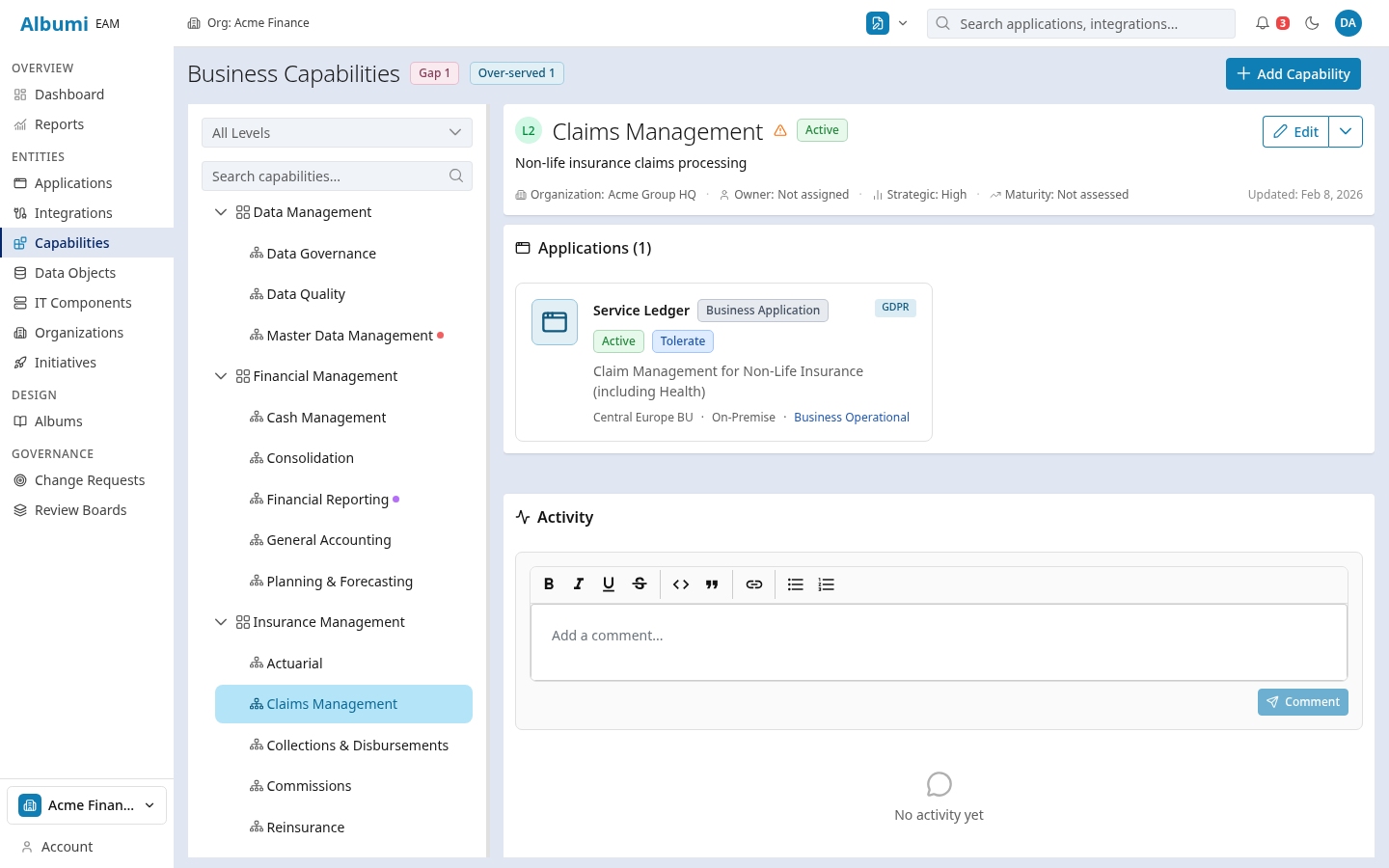Insert a bulleted list in comment
The width and height of the screenshot is (1389, 868).
[x=796, y=584]
